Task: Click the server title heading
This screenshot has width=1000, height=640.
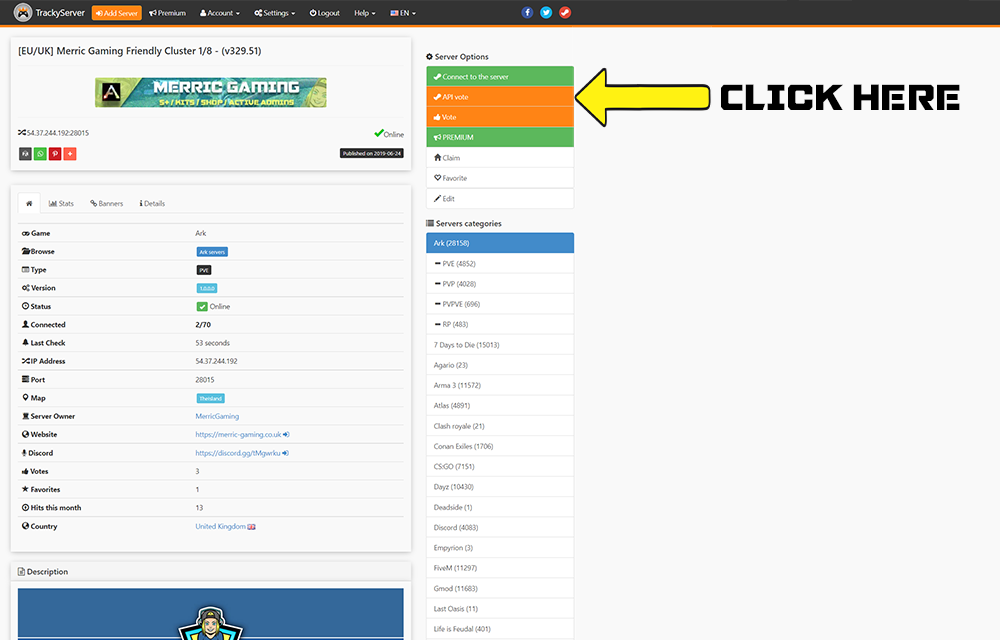Action: (x=140, y=51)
